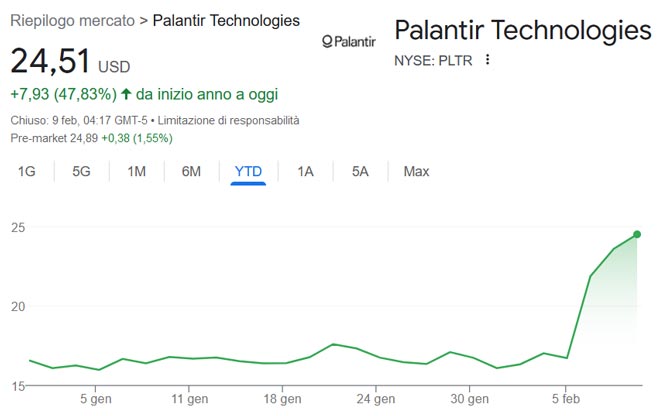The width and height of the screenshot is (660, 416).
Task: Show the 1M chart range
Action: pyautogui.click(x=137, y=172)
